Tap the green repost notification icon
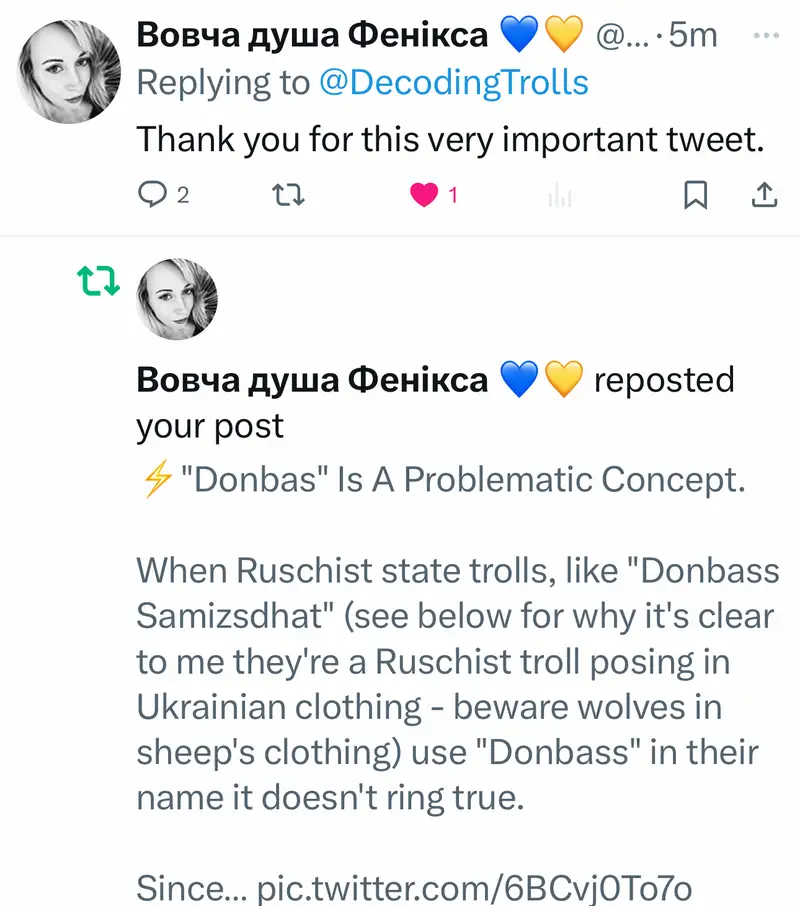 coord(99,283)
